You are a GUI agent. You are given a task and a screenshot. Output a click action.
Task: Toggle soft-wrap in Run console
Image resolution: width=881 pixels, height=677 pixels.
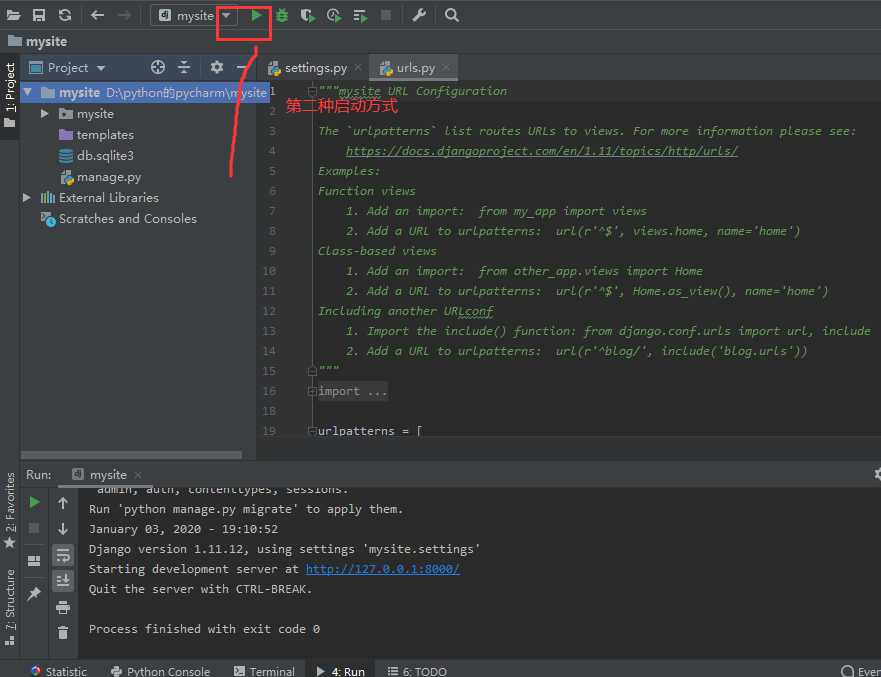(63, 556)
